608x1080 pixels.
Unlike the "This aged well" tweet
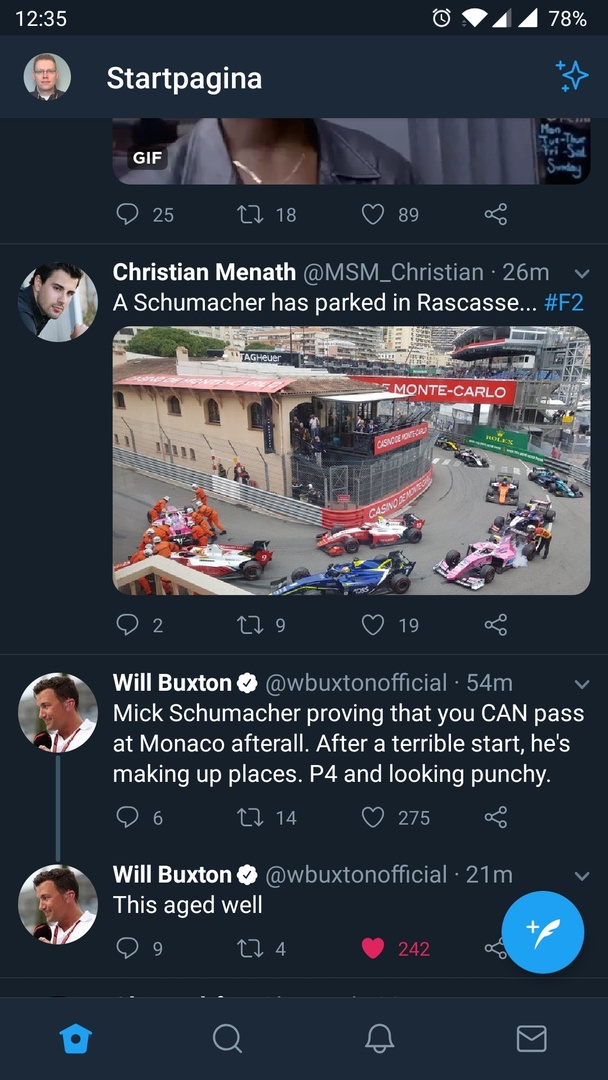(373, 948)
